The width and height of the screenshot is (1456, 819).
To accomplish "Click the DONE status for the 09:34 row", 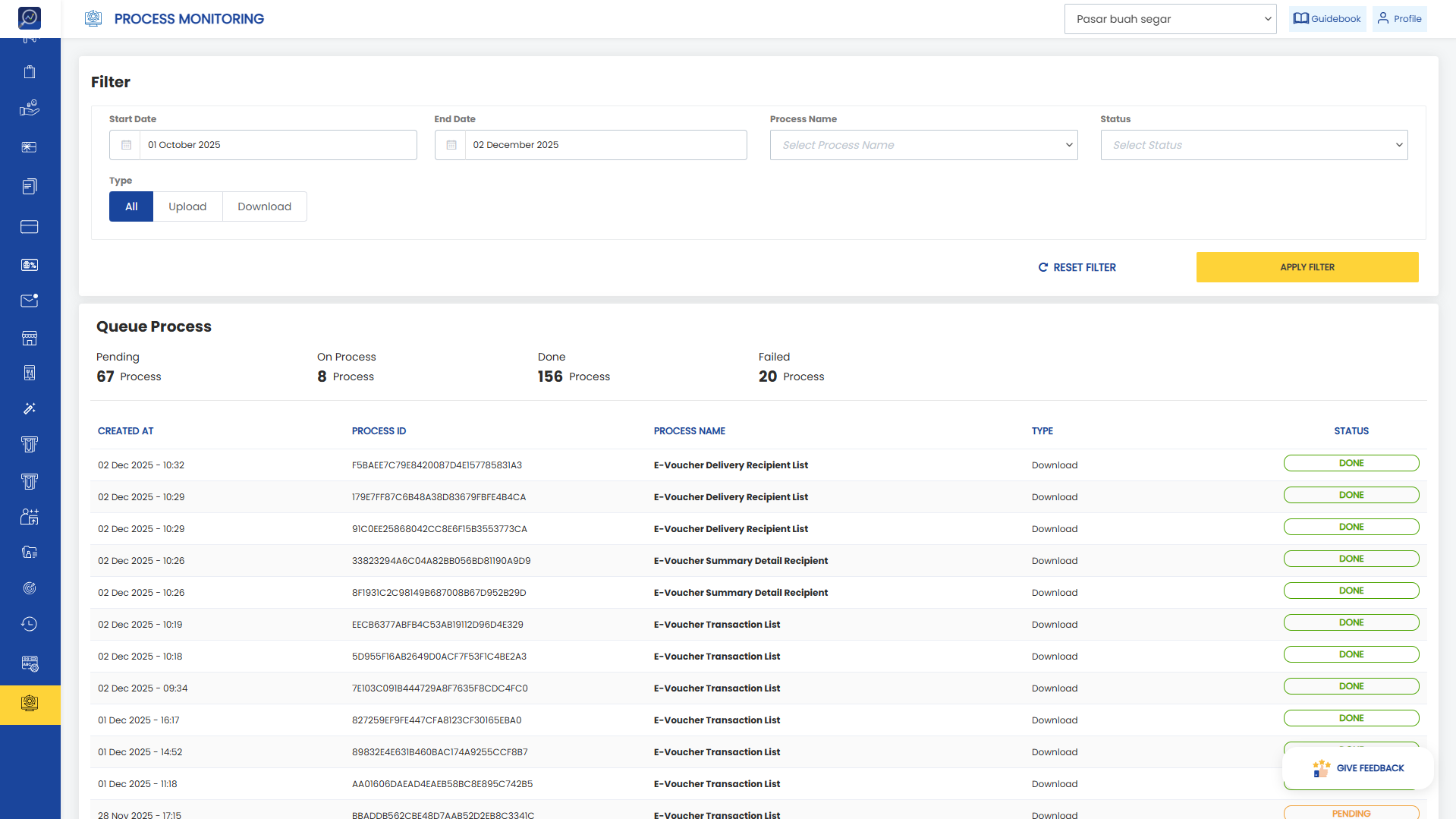I will (1351, 686).
